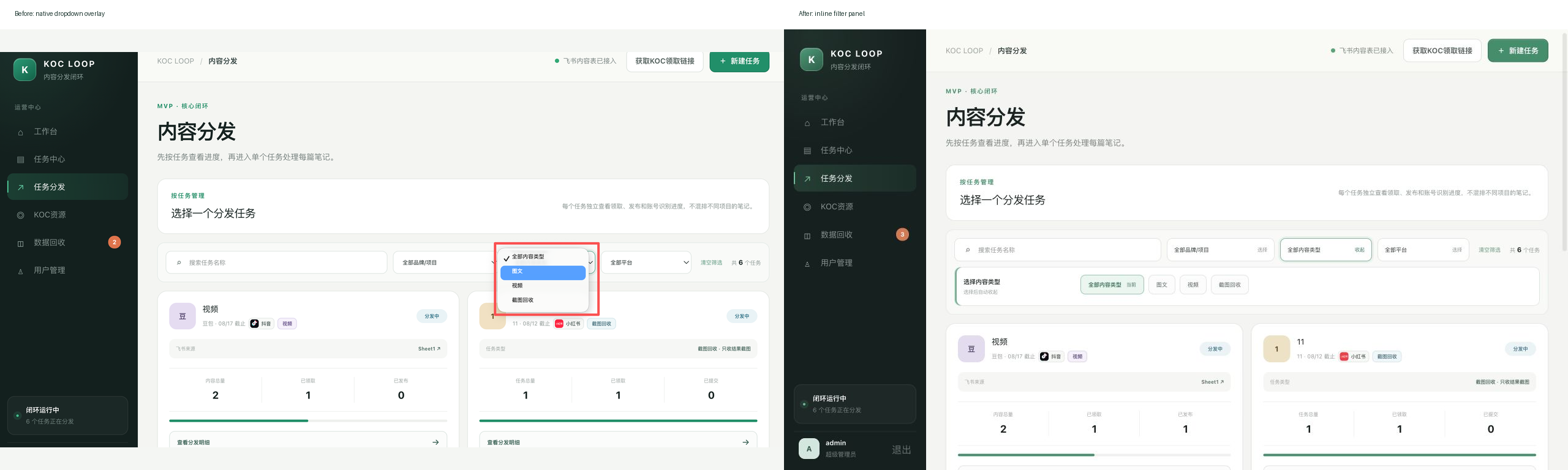This screenshot has width=1568, height=470.
Task: Click the 任务分发 arrow icon in the After panel sidebar
Action: point(807,179)
